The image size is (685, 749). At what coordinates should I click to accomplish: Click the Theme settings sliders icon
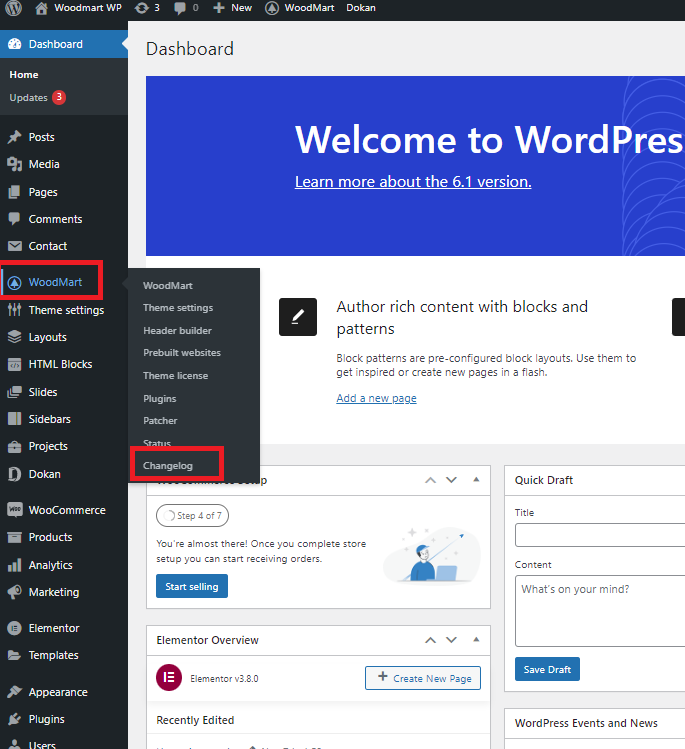pyautogui.click(x=15, y=310)
